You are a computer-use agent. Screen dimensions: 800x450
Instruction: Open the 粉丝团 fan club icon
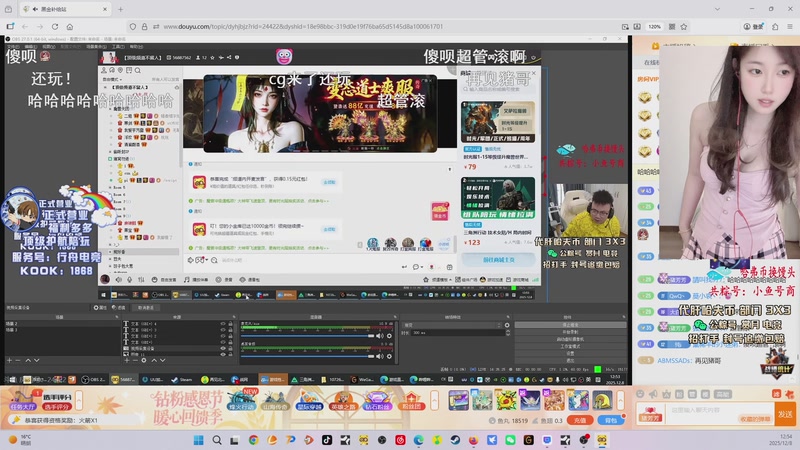point(411,401)
